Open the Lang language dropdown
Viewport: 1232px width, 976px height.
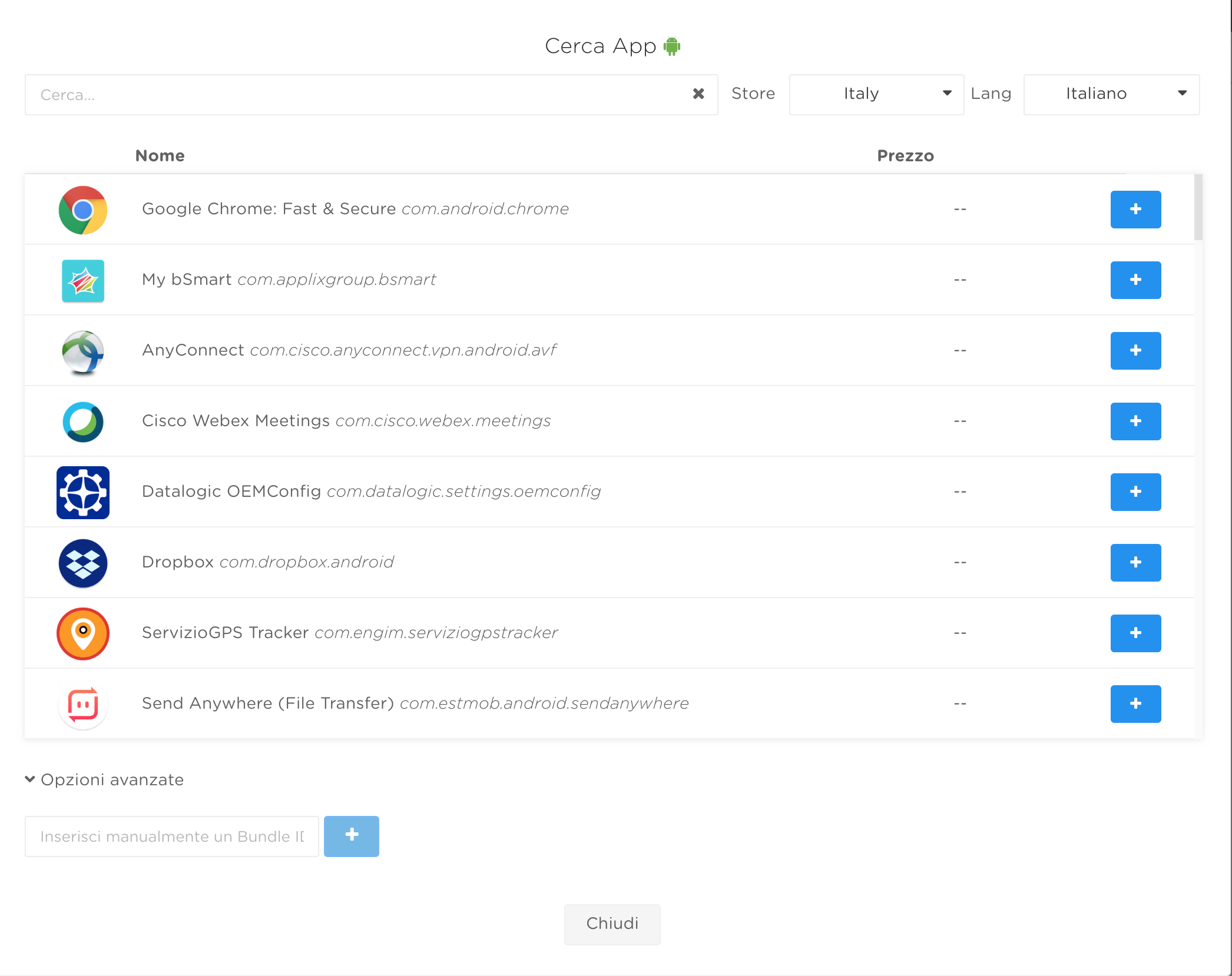pos(1111,95)
